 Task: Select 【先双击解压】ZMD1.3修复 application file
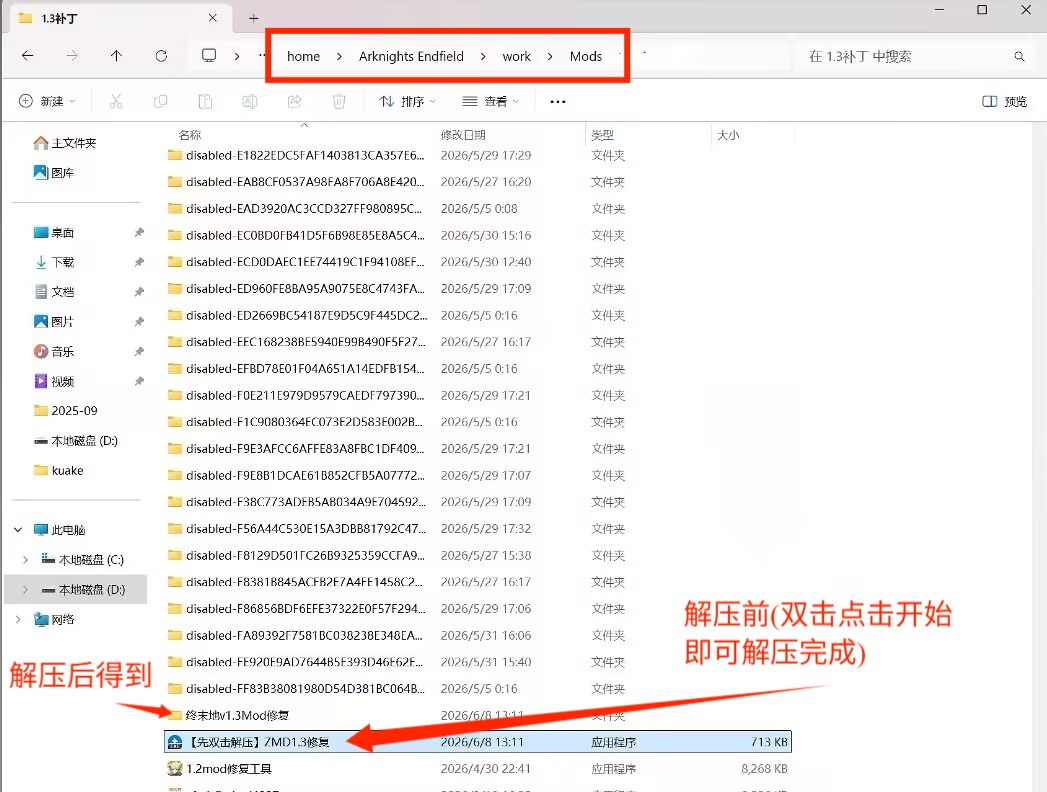tap(477, 742)
